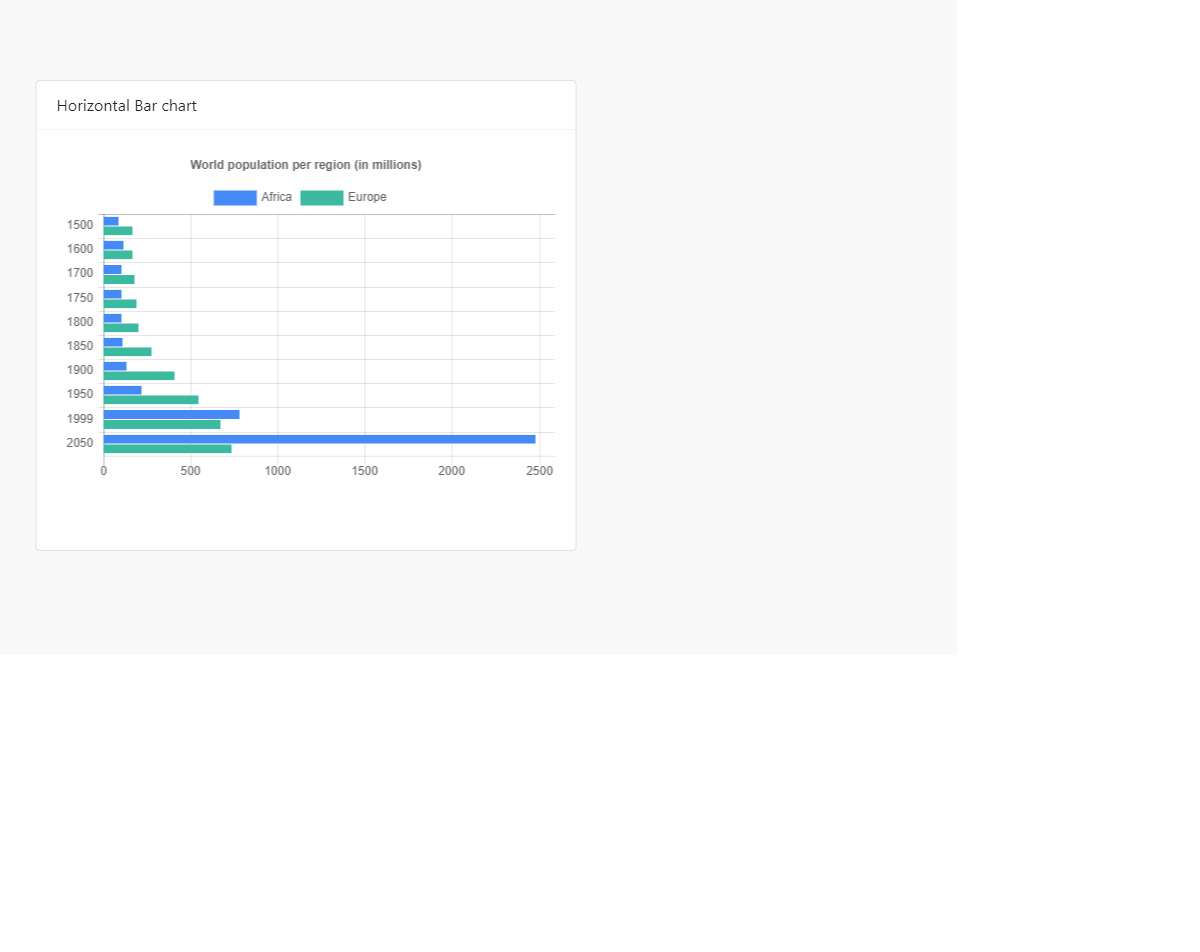Click the 2050 y-axis year label
The width and height of the screenshot is (1200, 952).
80,443
